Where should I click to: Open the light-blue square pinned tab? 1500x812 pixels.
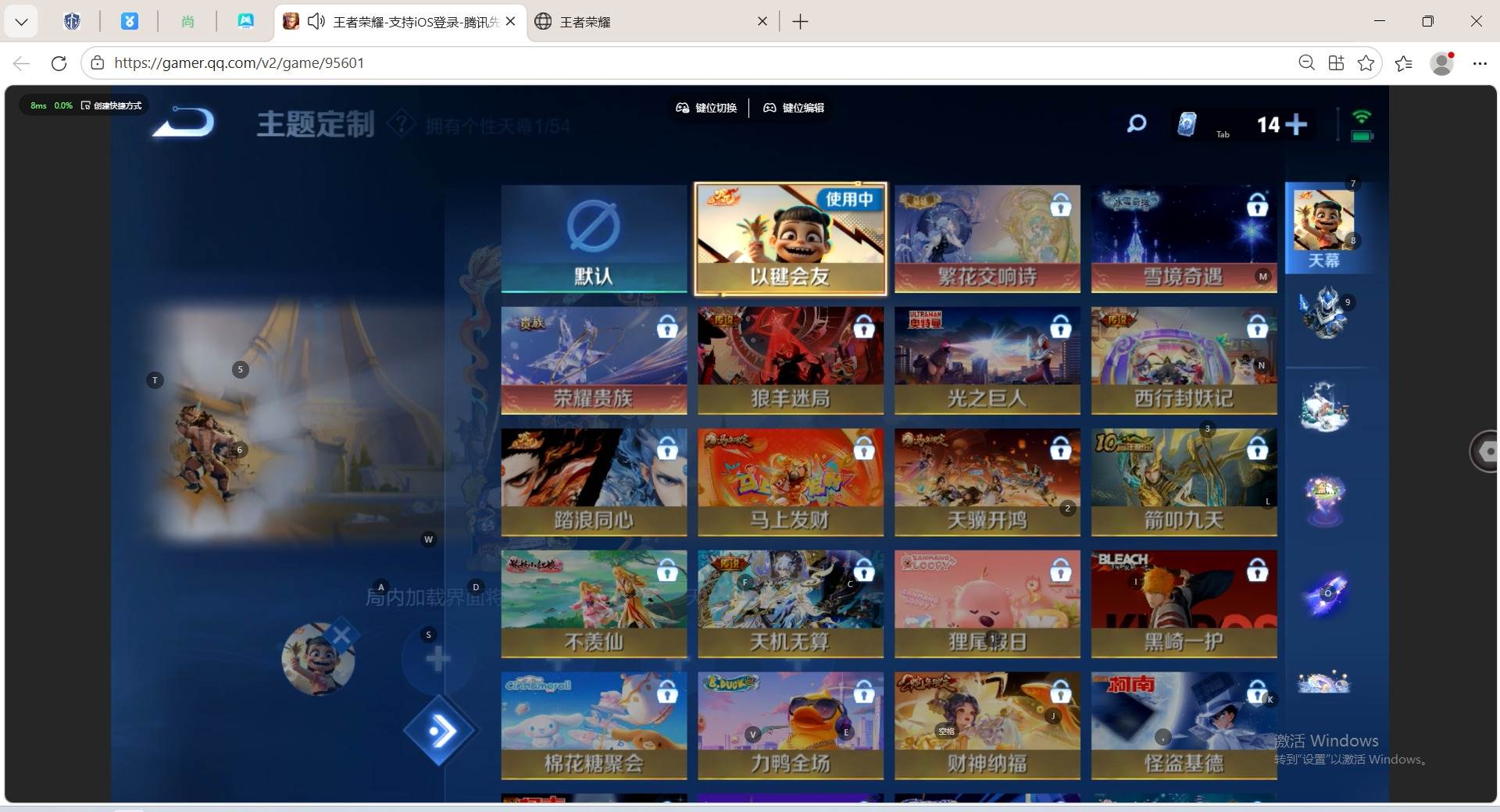click(x=130, y=22)
